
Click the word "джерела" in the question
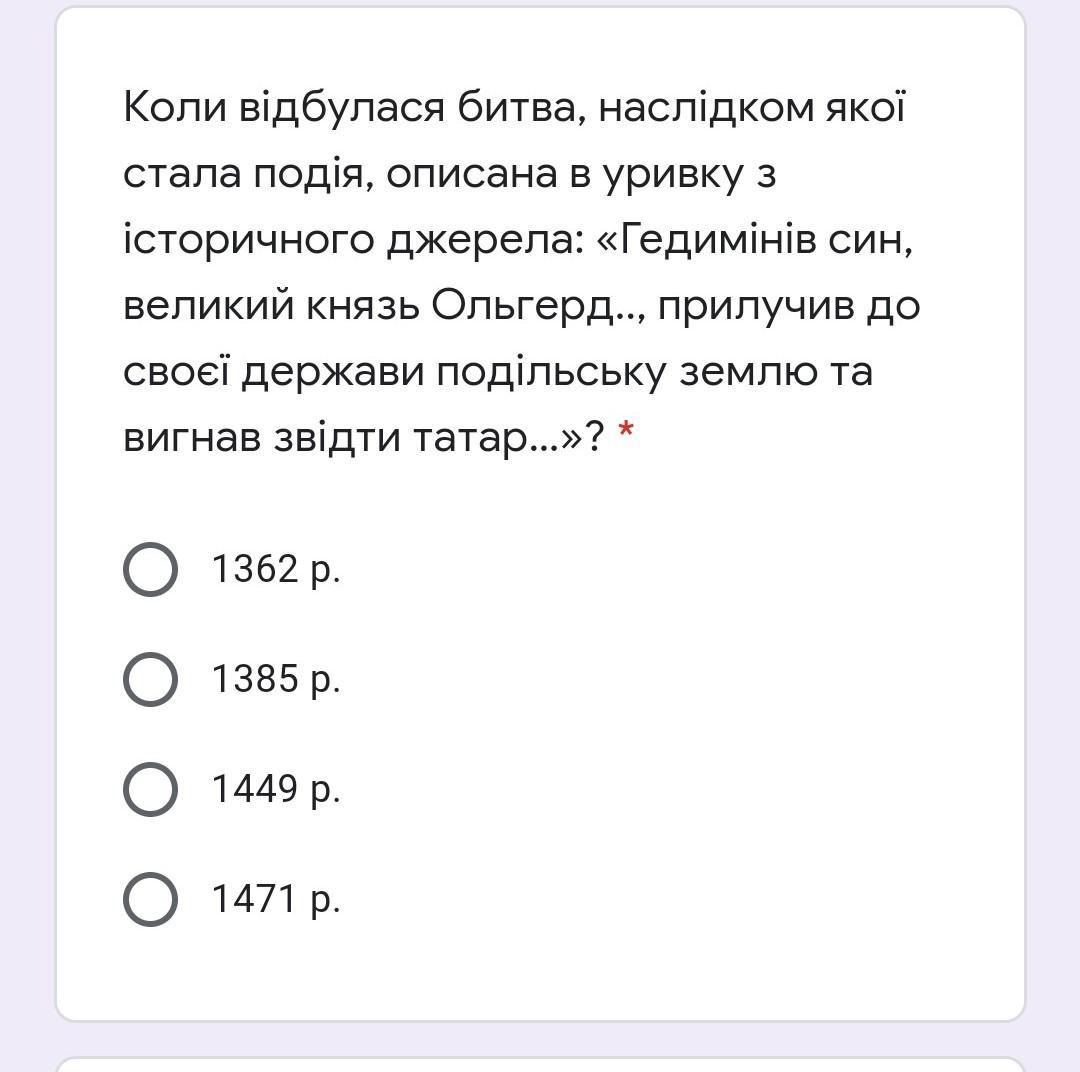pyautogui.click(x=480, y=240)
